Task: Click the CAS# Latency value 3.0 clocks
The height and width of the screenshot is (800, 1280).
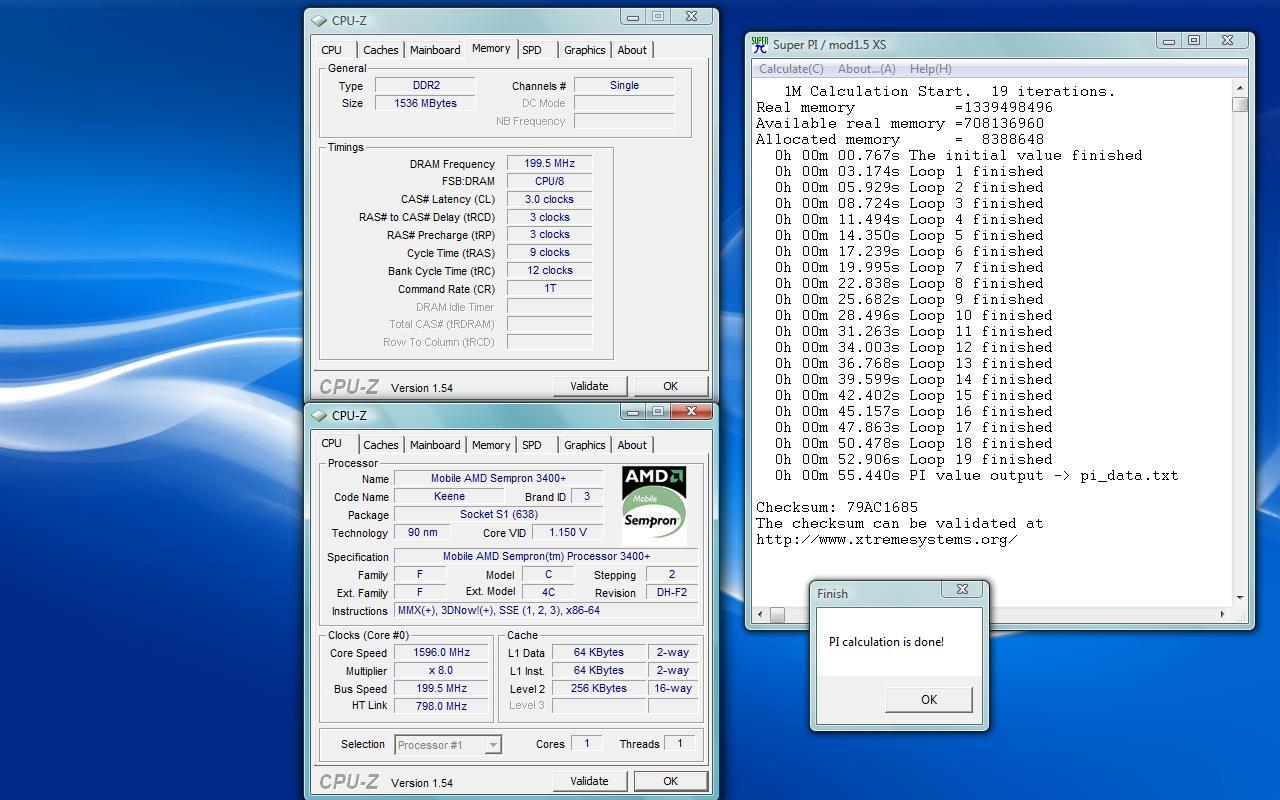Action: [549, 199]
